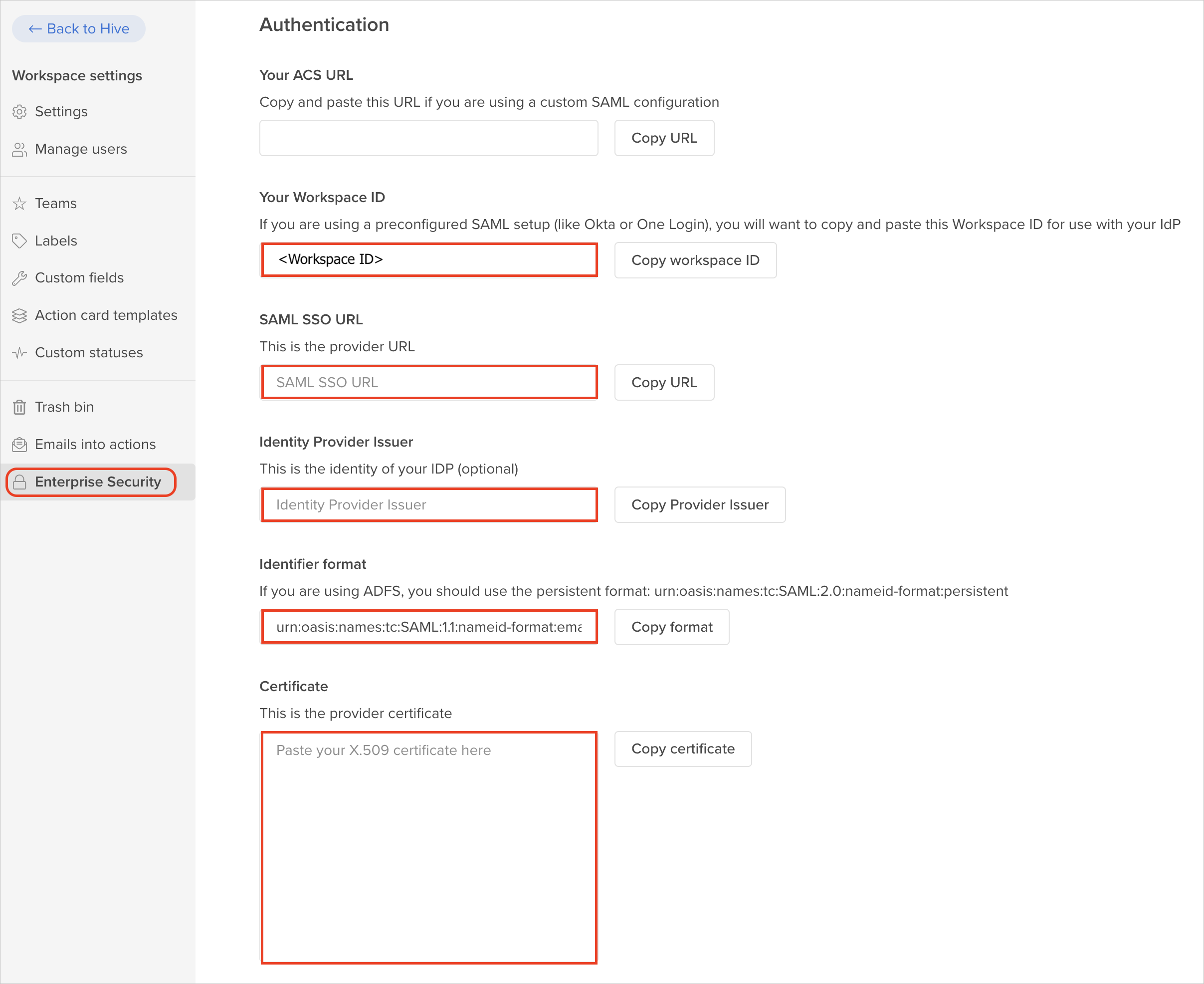Image resolution: width=1204 pixels, height=984 pixels.
Task: Click the trash can icon for Trash bin
Action: pos(20,407)
